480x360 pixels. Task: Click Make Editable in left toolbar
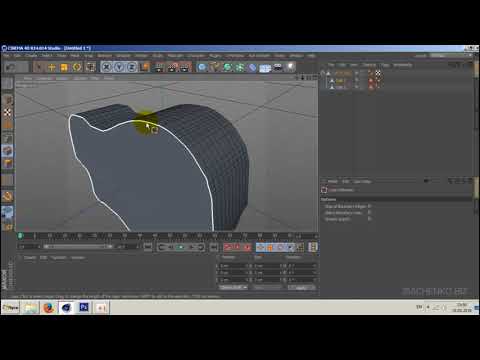pyautogui.click(x=7, y=83)
